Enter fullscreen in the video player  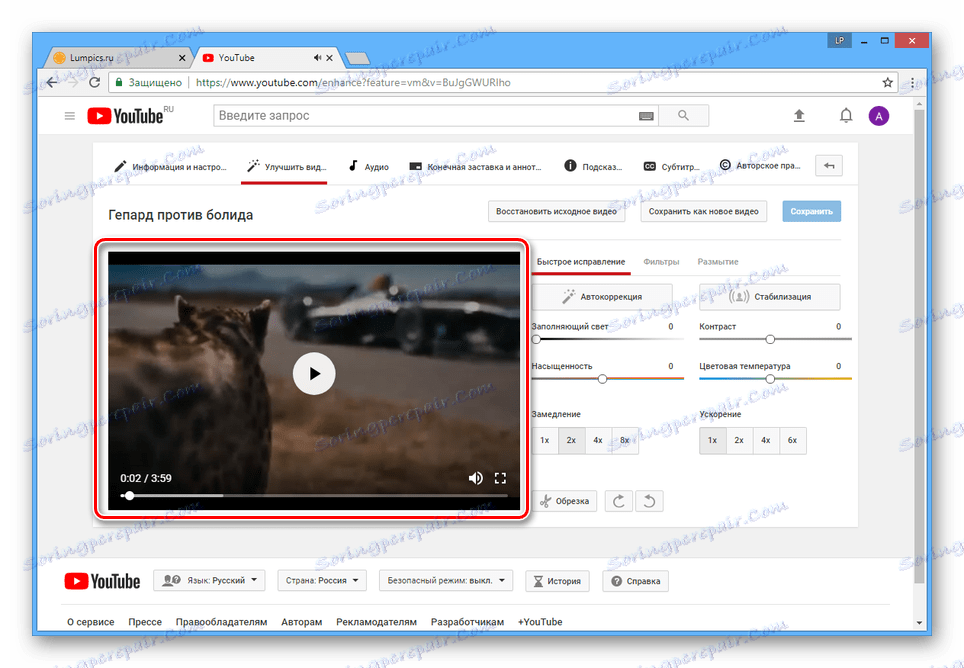500,478
